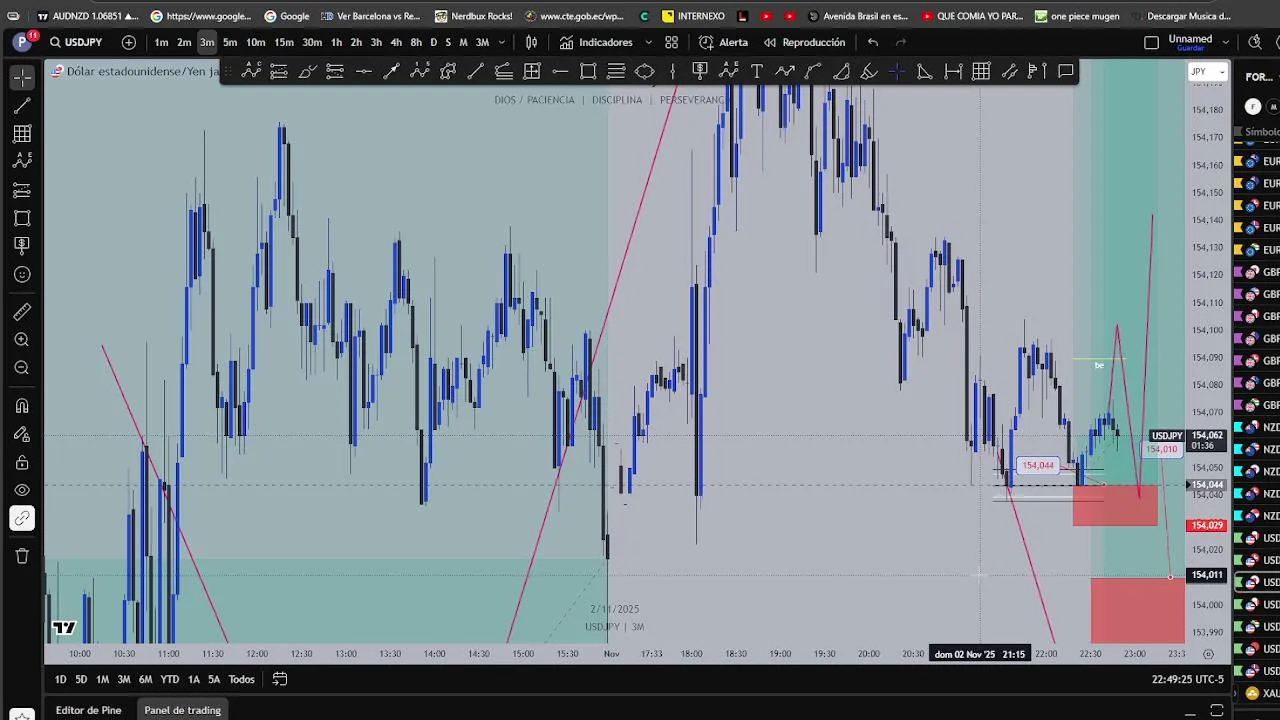Select the rectangle shape in floating toolbar

(588, 71)
